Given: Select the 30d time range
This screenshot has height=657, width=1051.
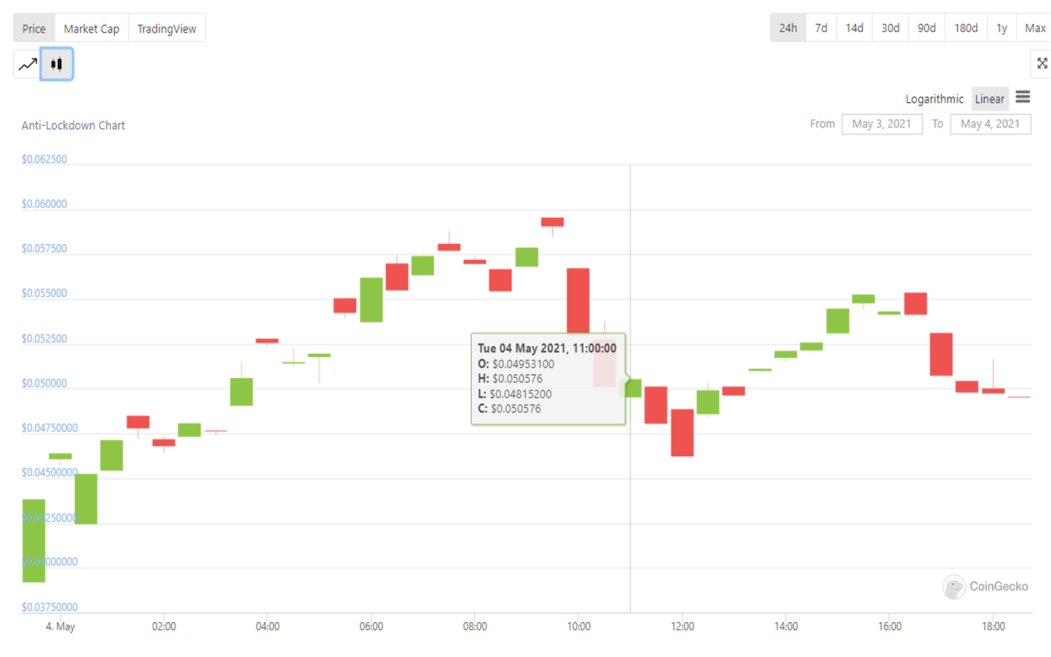Looking at the screenshot, I should pos(890,28).
